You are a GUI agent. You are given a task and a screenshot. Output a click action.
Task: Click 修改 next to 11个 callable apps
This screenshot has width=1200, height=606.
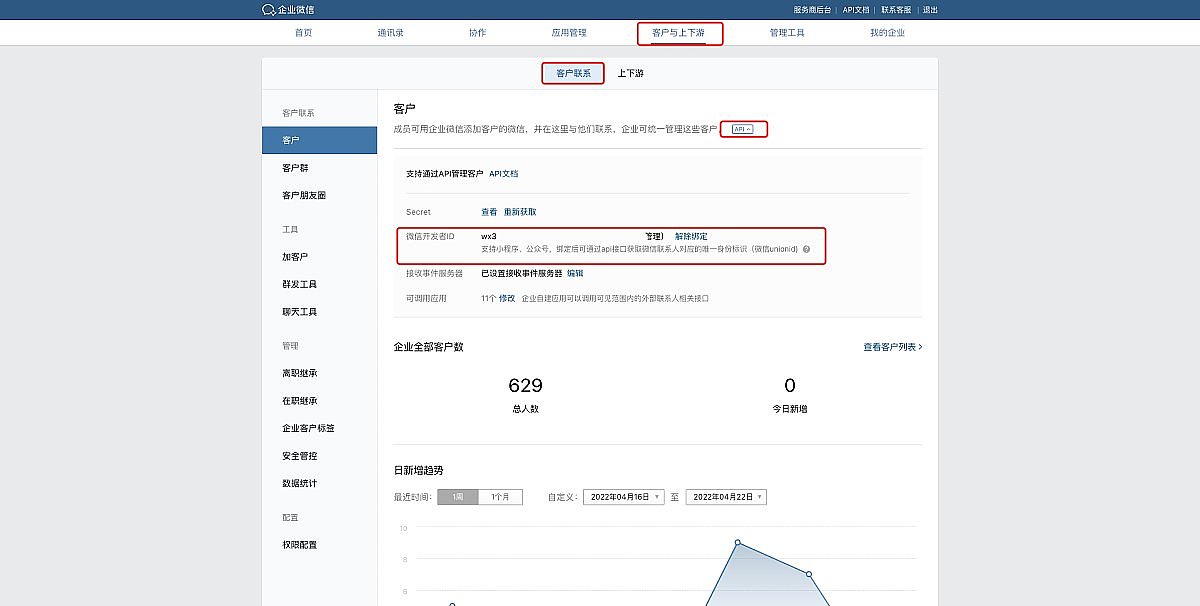coord(507,298)
